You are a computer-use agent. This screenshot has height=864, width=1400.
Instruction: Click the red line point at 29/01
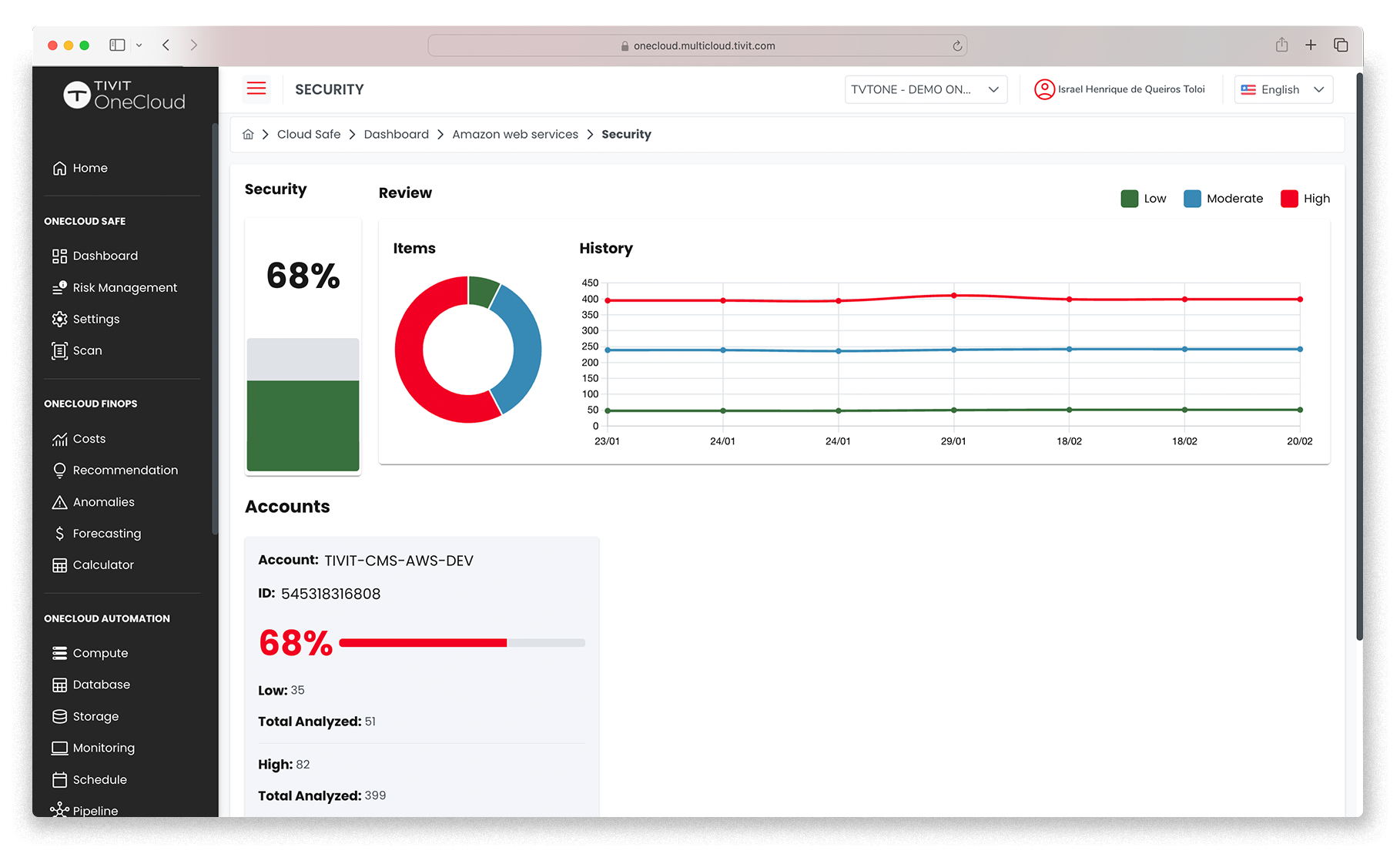tap(953, 296)
